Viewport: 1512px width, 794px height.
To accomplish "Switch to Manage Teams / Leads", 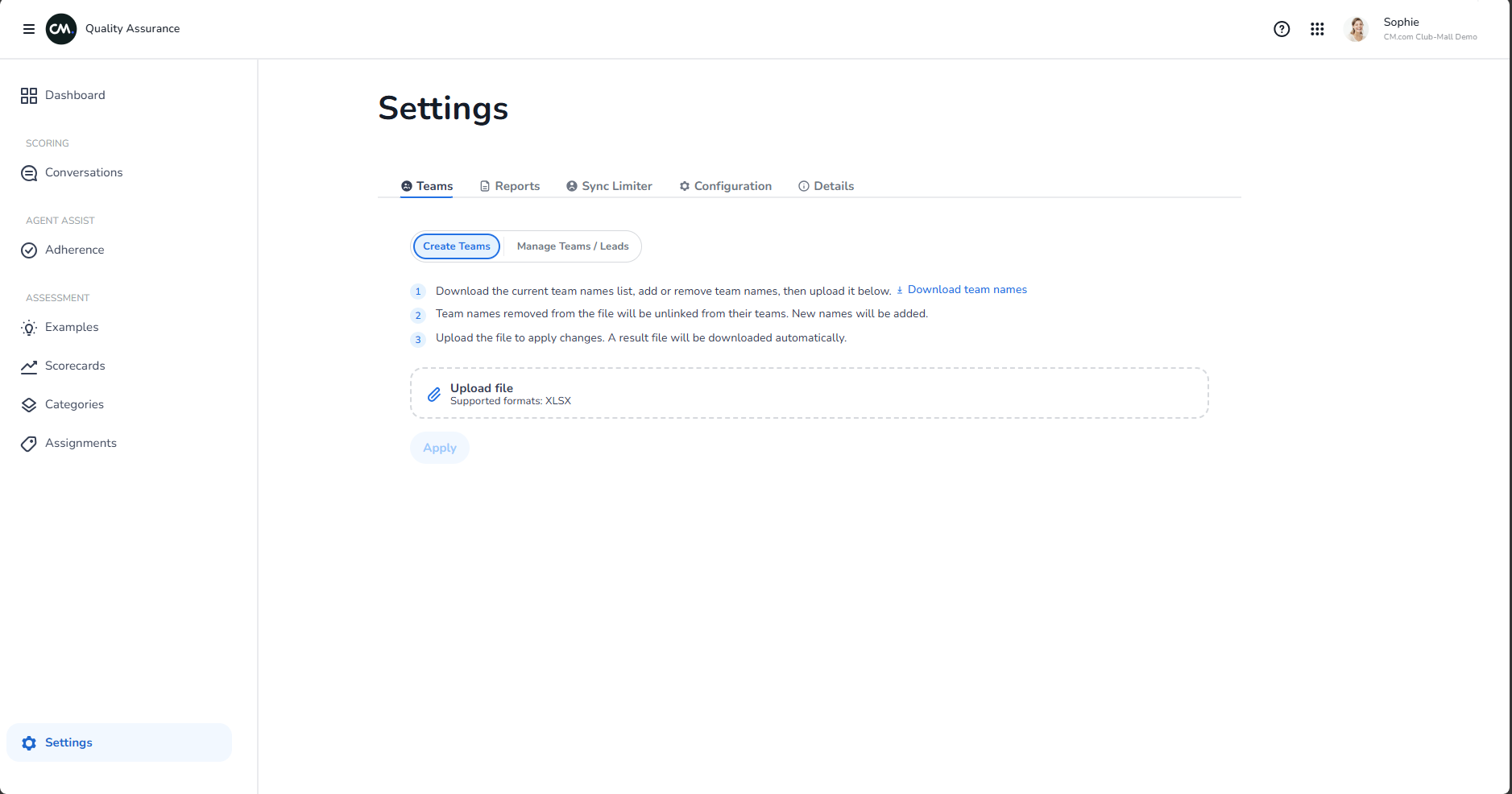I will coord(573,246).
